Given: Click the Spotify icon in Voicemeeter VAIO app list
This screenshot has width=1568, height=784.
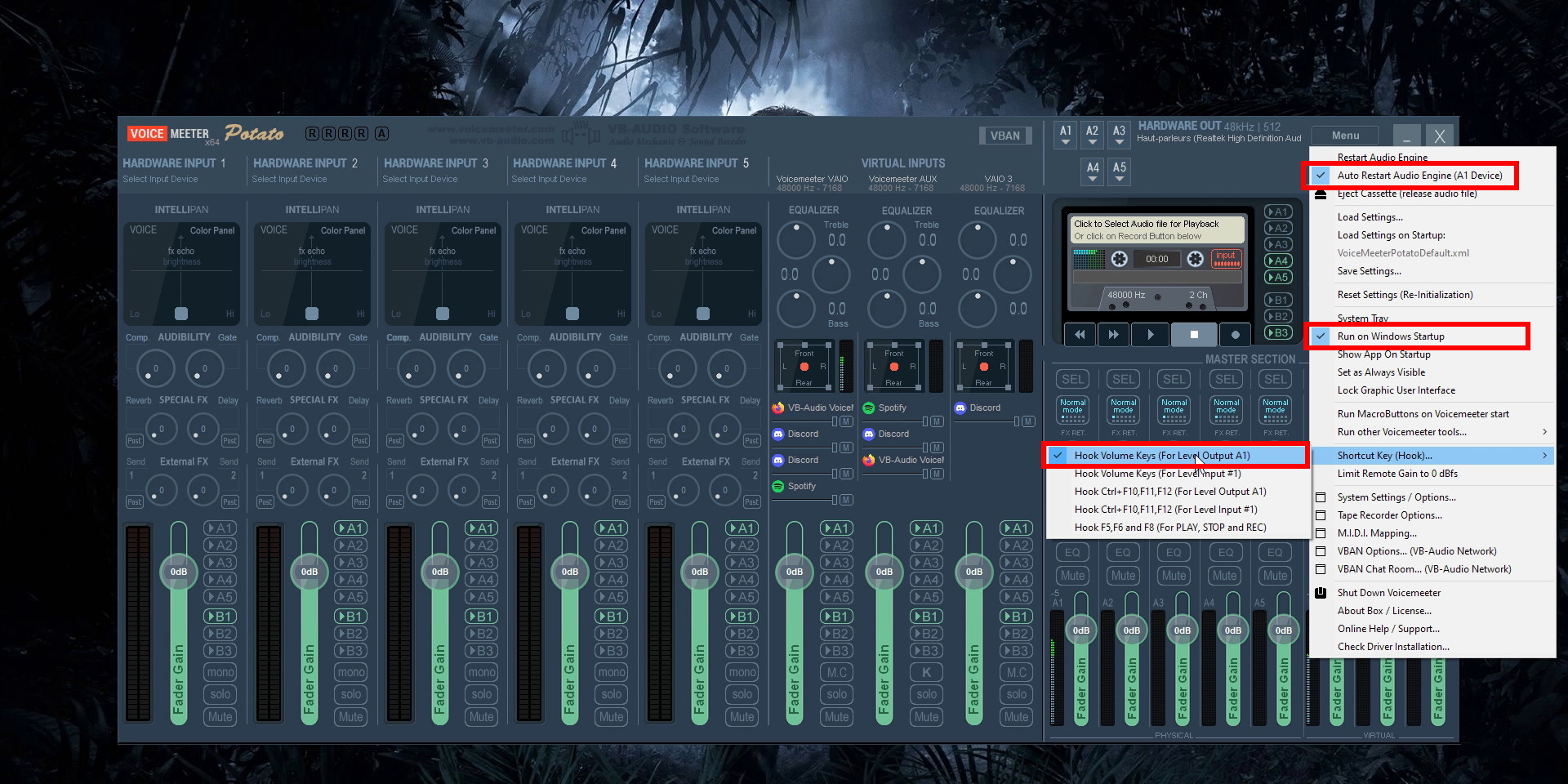Looking at the screenshot, I should point(778,486).
